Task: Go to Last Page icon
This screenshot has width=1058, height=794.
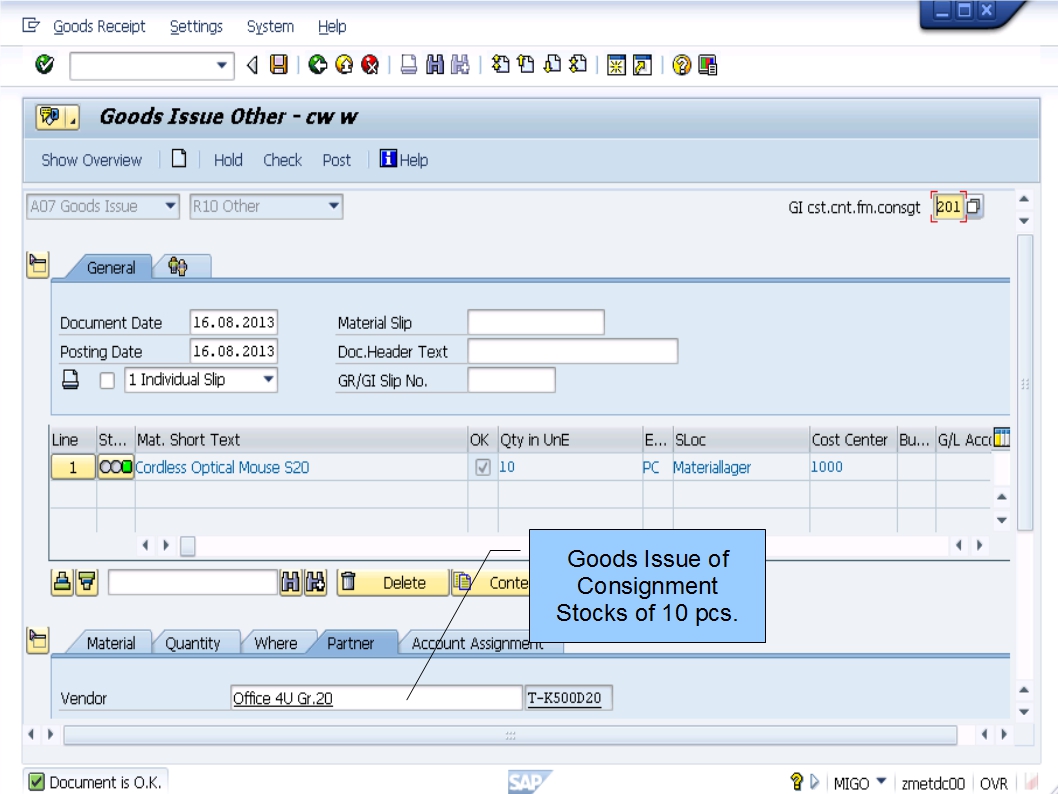Action: point(578,65)
